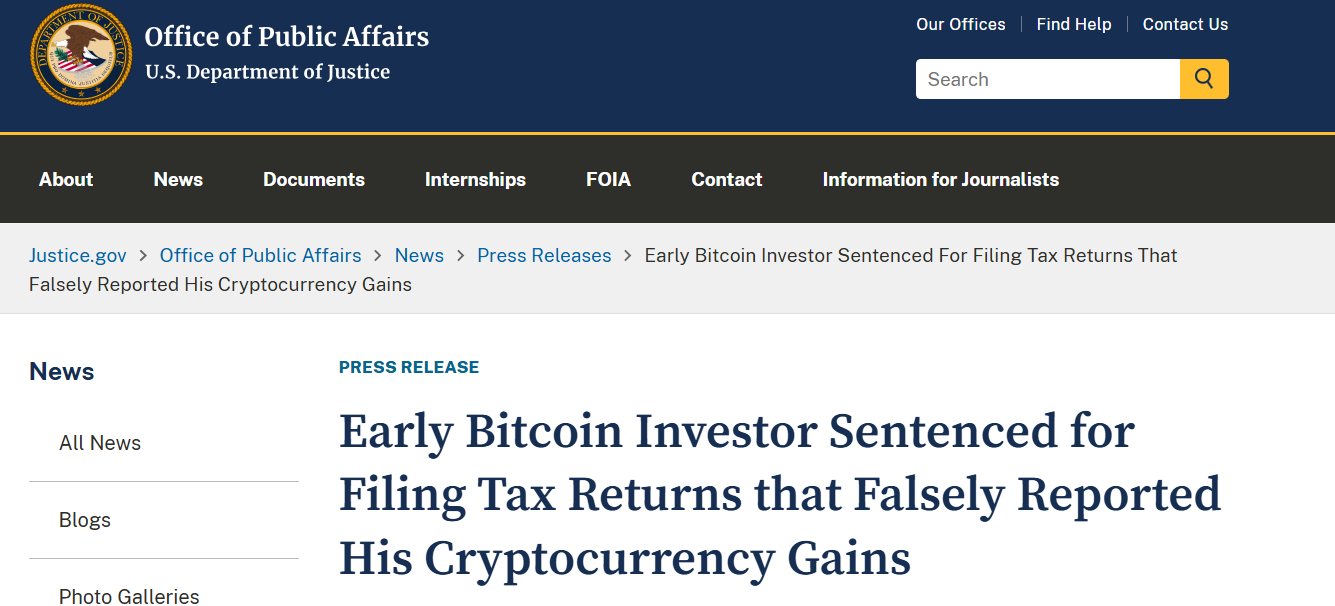Image resolution: width=1335 pixels, height=606 pixels.
Task: Go to Justice.gov breadcrumb link
Action: (78, 255)
